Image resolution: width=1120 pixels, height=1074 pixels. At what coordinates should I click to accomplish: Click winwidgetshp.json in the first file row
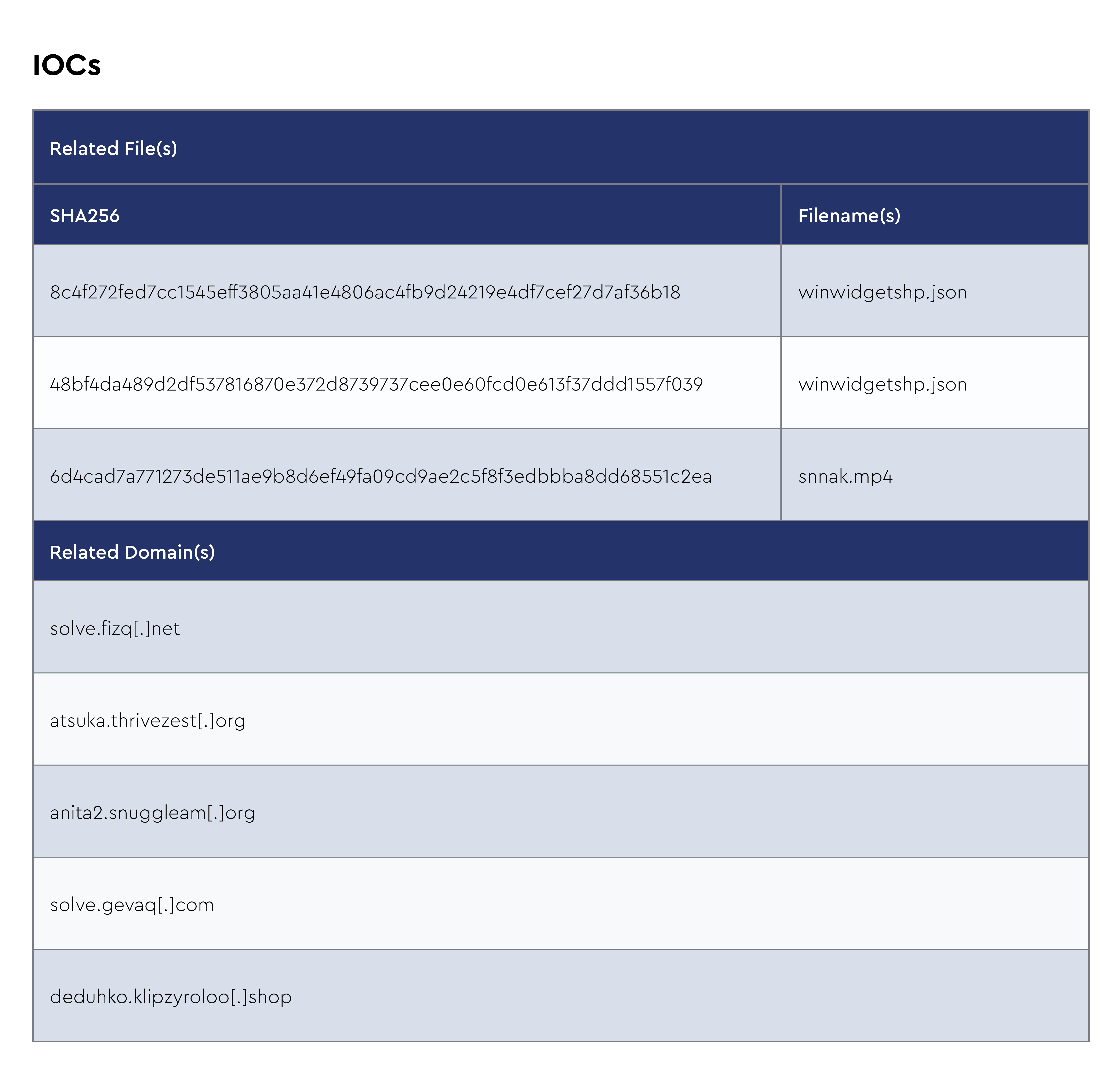[x=882, y=292]
